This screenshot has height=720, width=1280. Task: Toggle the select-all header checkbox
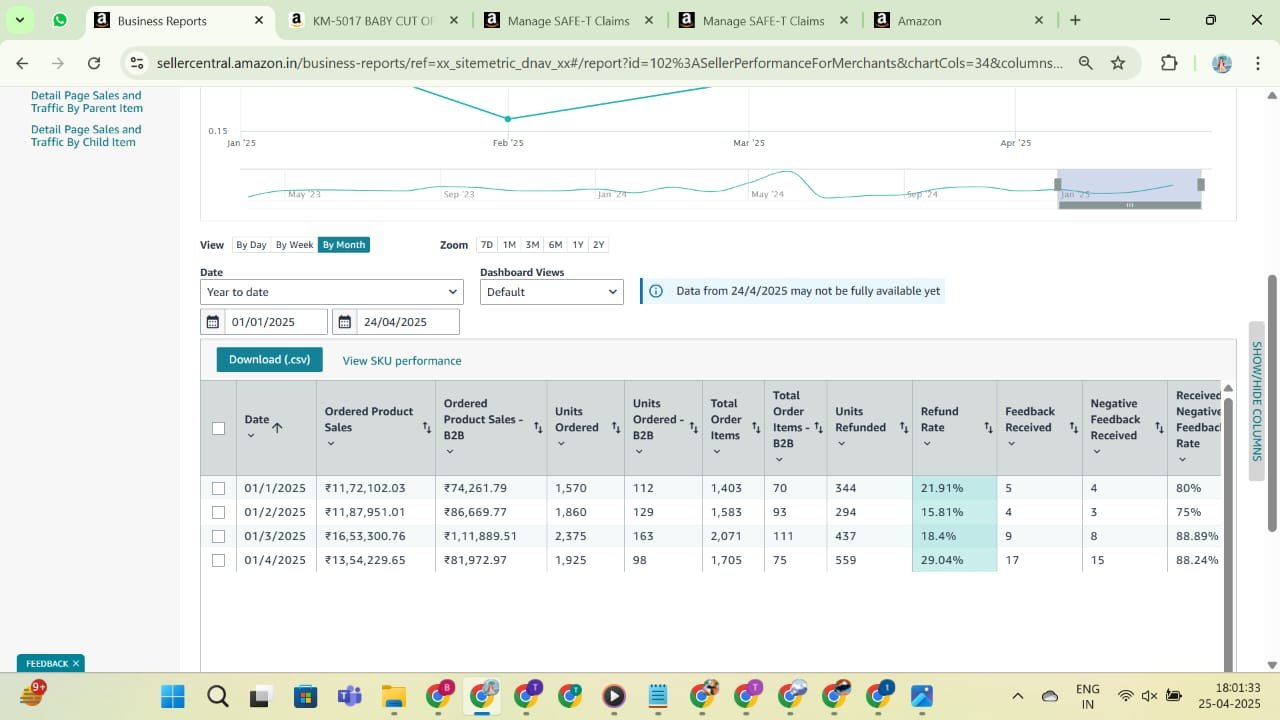(x=219, y=428)
